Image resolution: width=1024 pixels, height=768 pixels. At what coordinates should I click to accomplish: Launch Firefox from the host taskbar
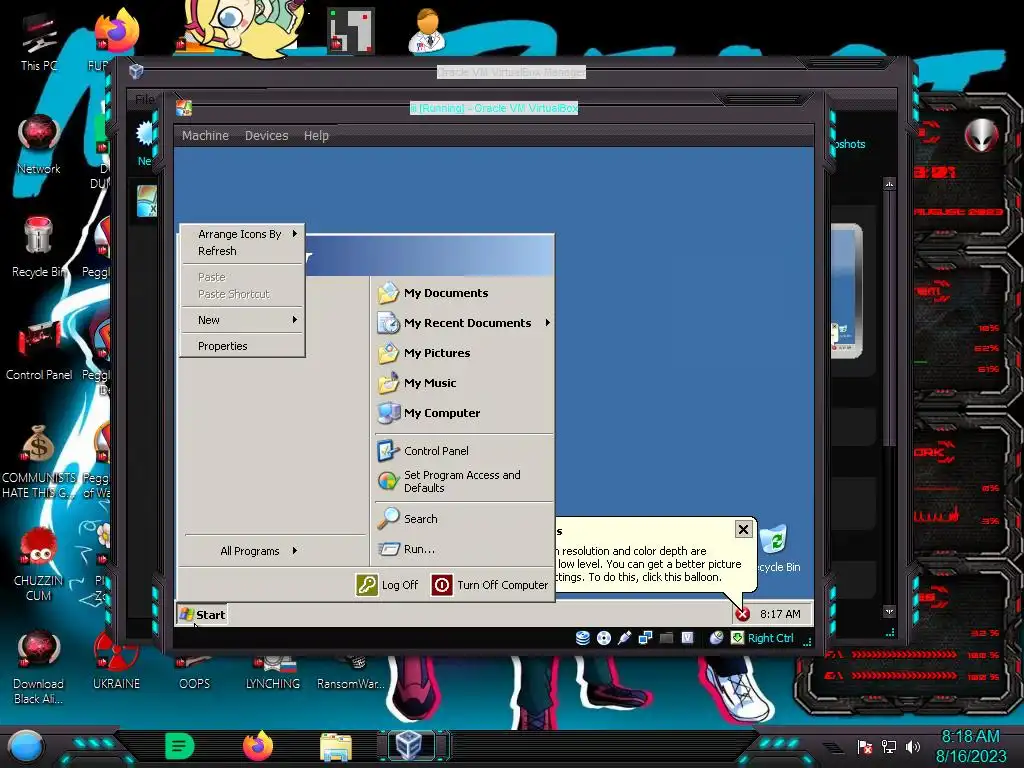258,746
